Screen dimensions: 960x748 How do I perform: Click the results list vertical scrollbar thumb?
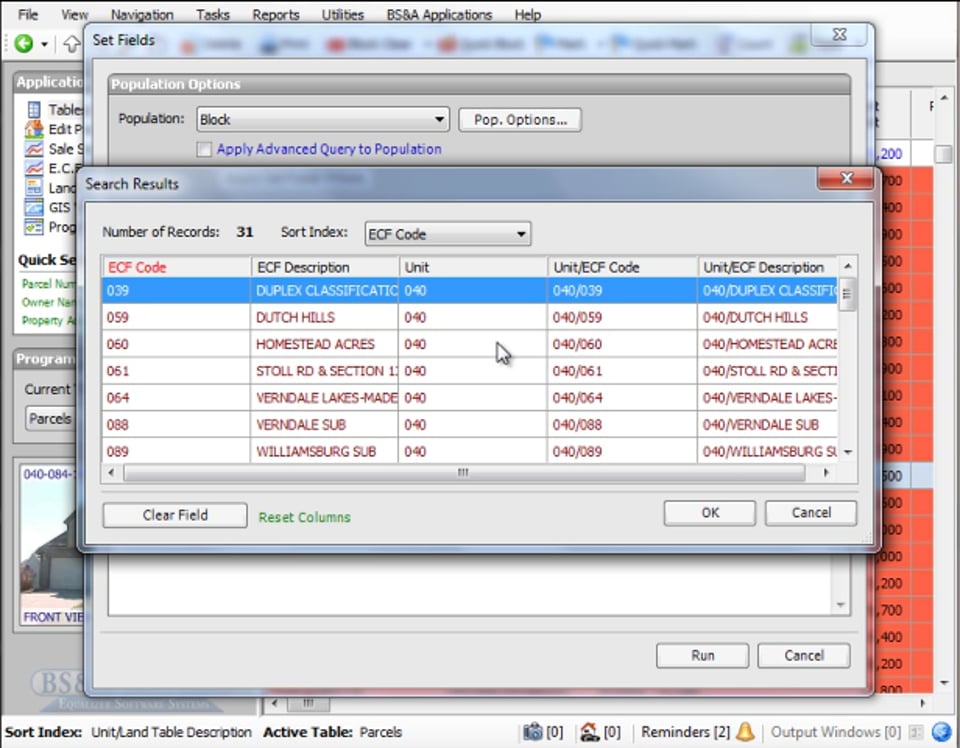point(847,294)
